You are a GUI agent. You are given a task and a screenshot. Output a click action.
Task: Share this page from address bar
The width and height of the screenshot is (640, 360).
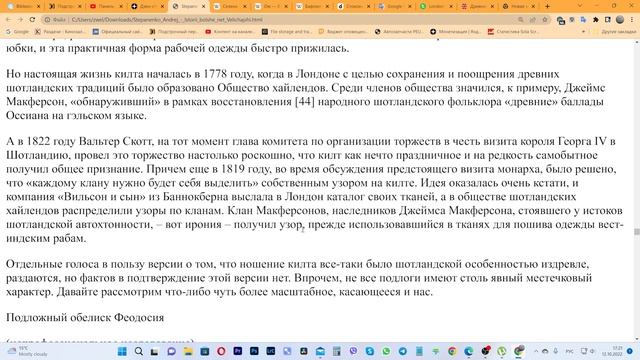[x=533, y=20]
